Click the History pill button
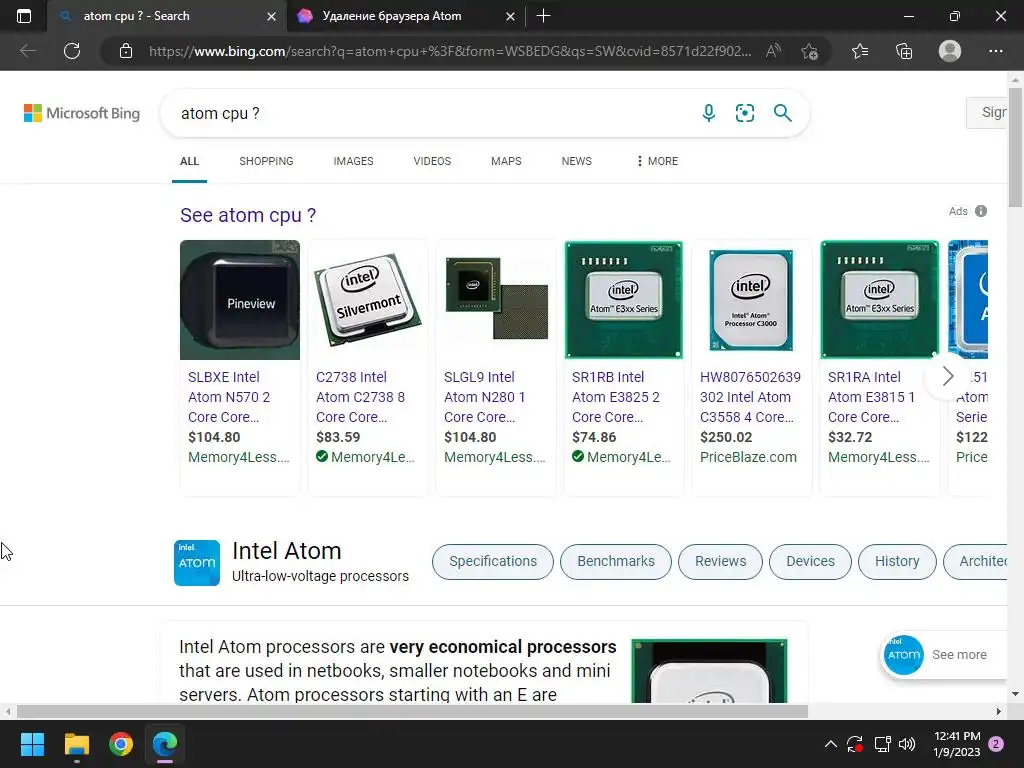 pos(897,562)
